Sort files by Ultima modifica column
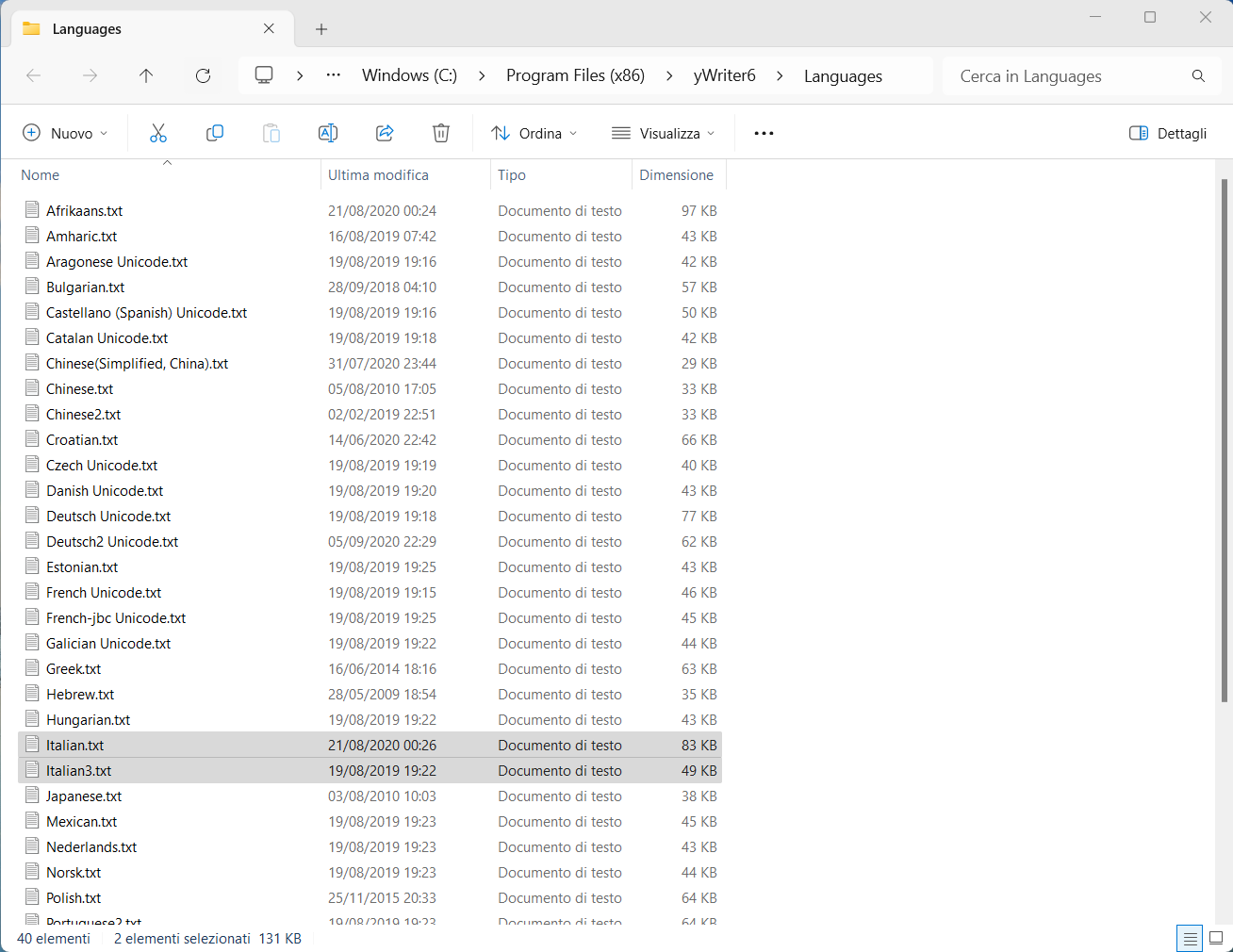This screenshot has height=952, width=1233. (377, 175)
